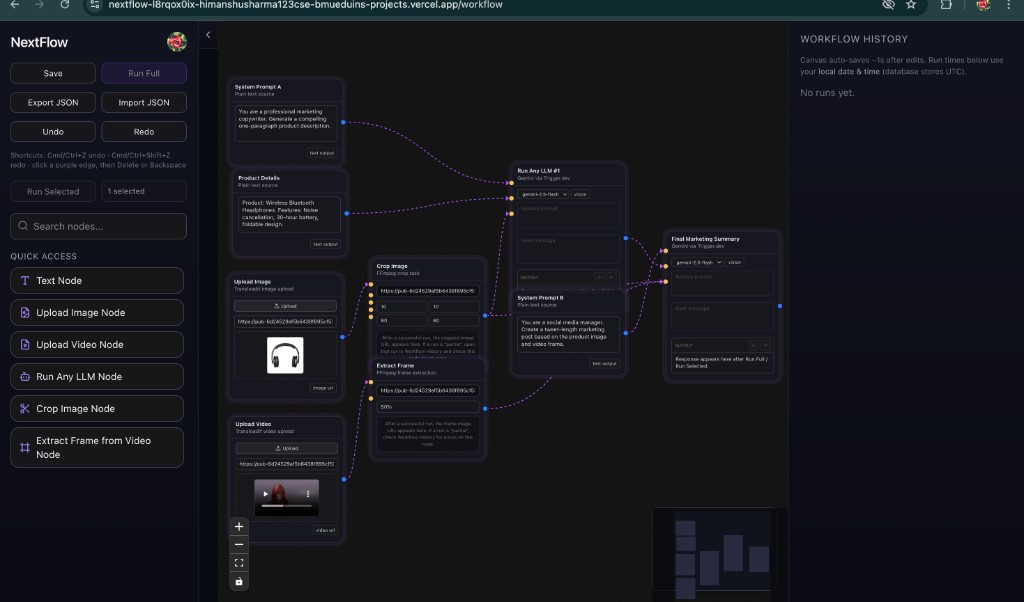Click the WORKFLOW HISTORY heading

click(x=854, y=39)
